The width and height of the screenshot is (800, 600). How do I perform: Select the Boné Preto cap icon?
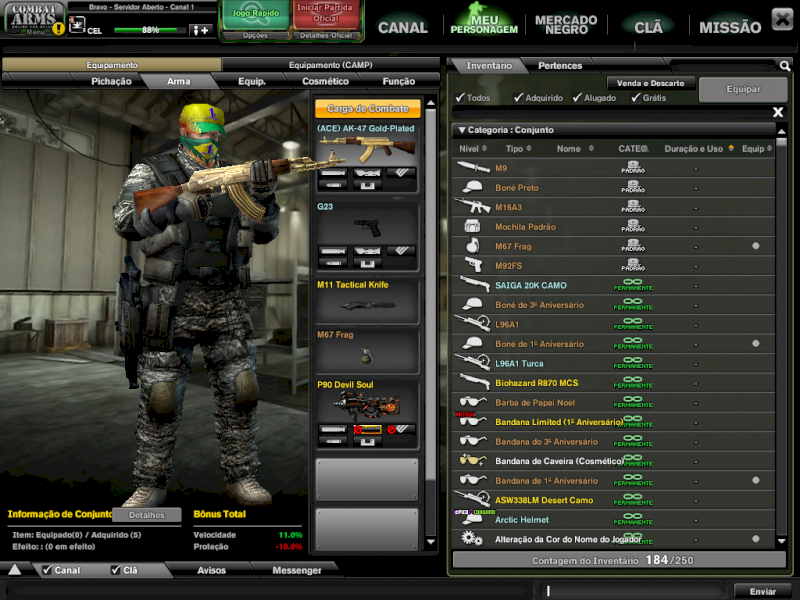(472, 187)
